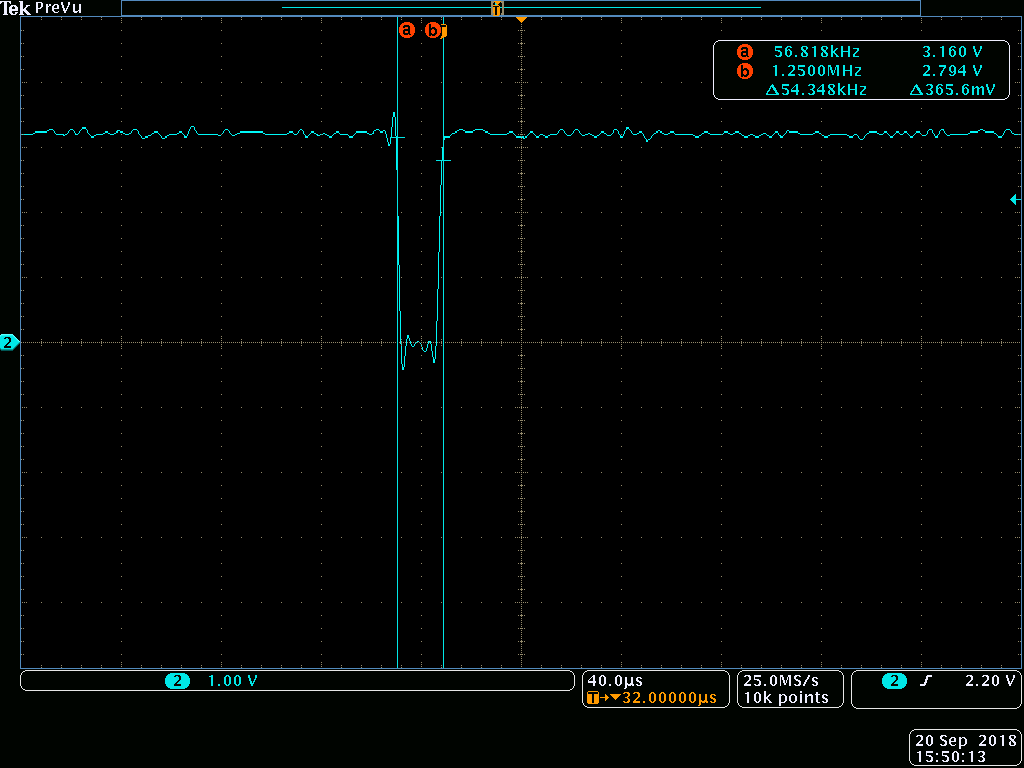
Task: Click the orange trigger position indicator
Action: coord(521,18)
